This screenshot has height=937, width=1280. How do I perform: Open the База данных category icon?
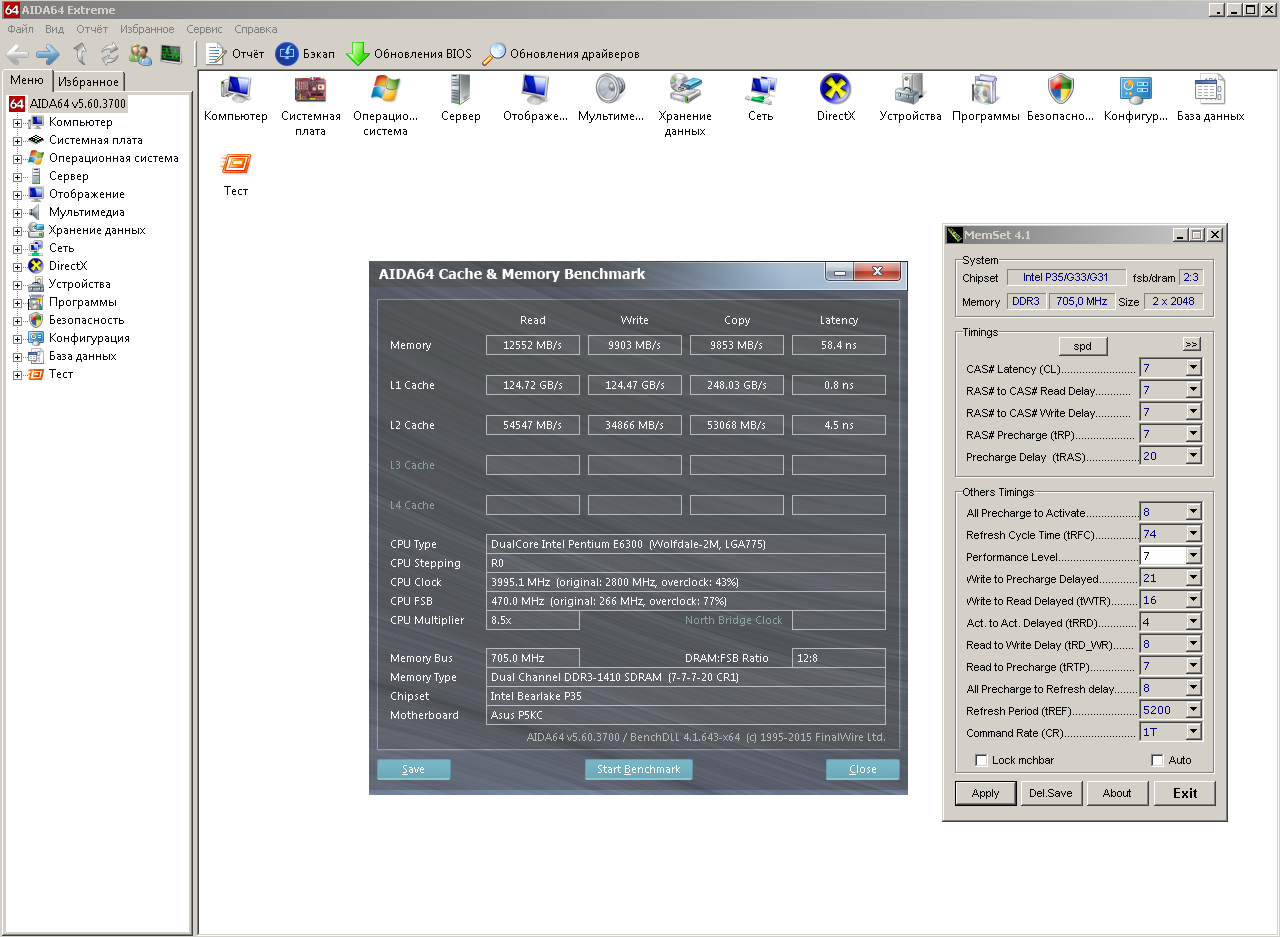pyautogui.click(x=1210, y=90)
